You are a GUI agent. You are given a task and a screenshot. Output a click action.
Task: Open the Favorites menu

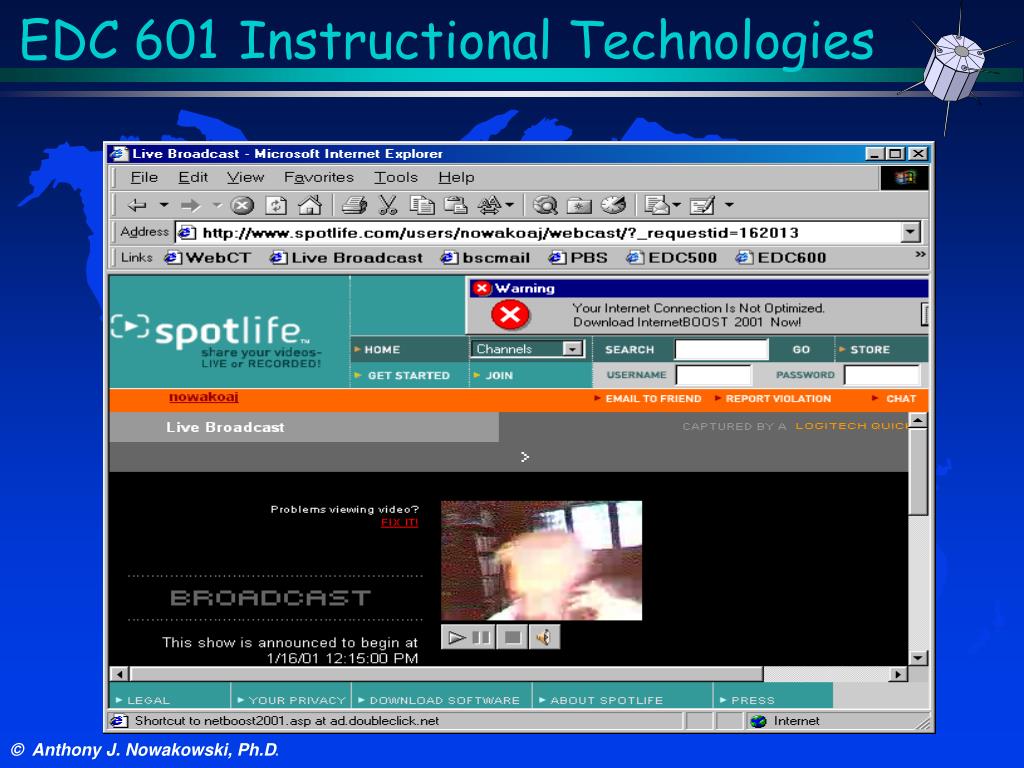pos(319,178)
